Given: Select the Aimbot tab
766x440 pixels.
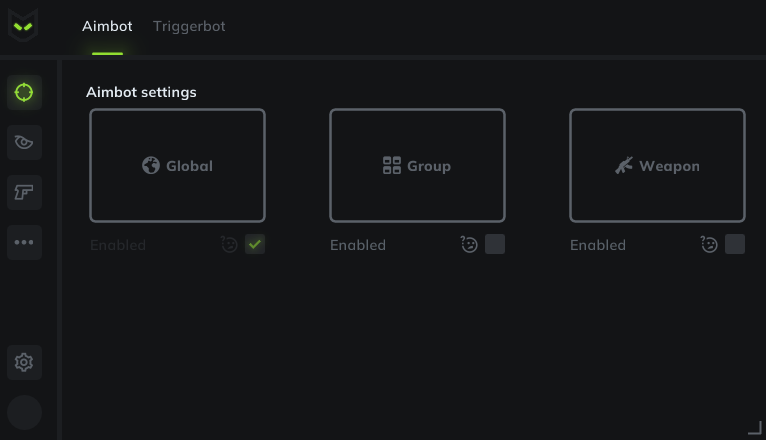Looking at the screenshot, I should pyautogui.click(x=107, y=26).
